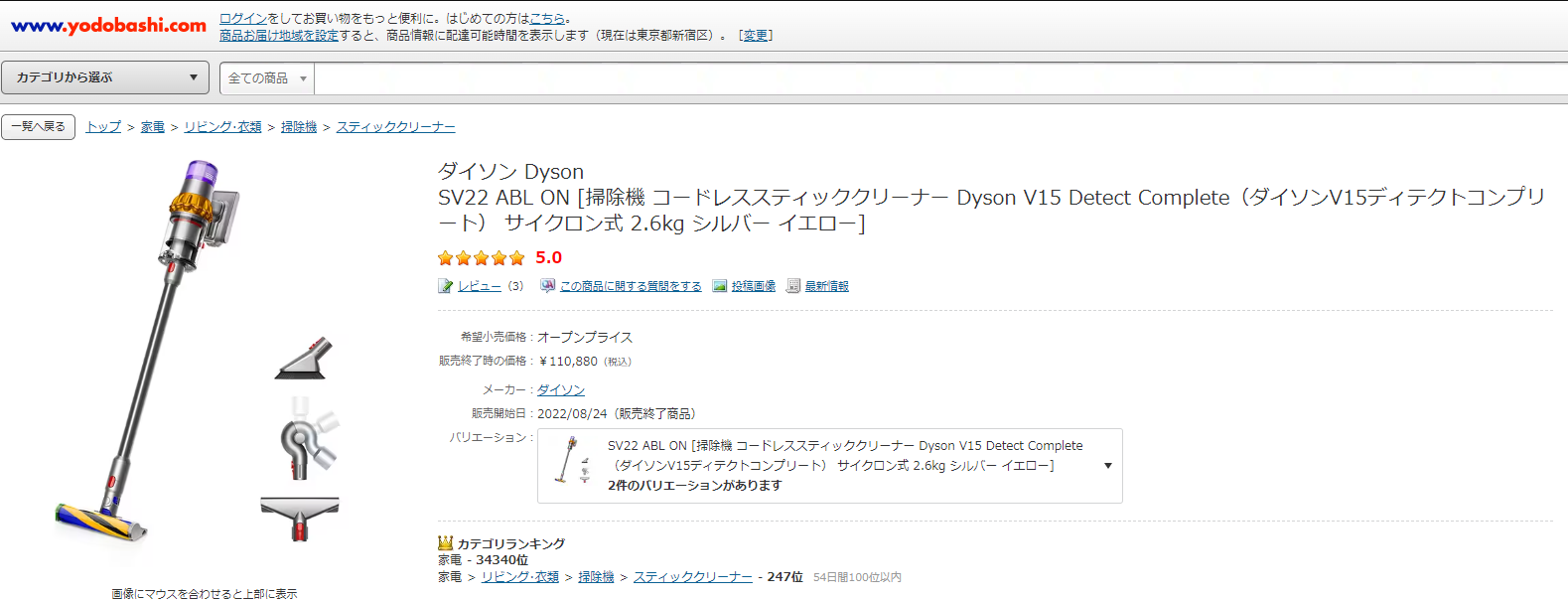Click the variation vacuum thumbnail image
Image resolution: width=1568 pixels, height=600 pixels.
coord(571,460)
